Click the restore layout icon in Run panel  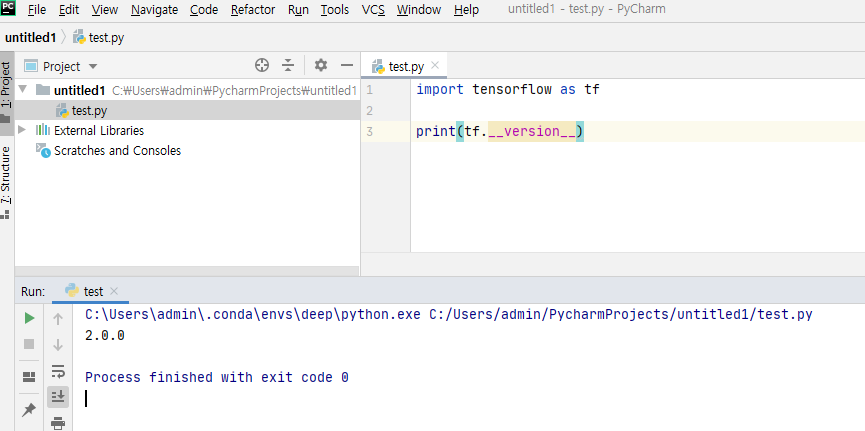[x=29, y=377]
